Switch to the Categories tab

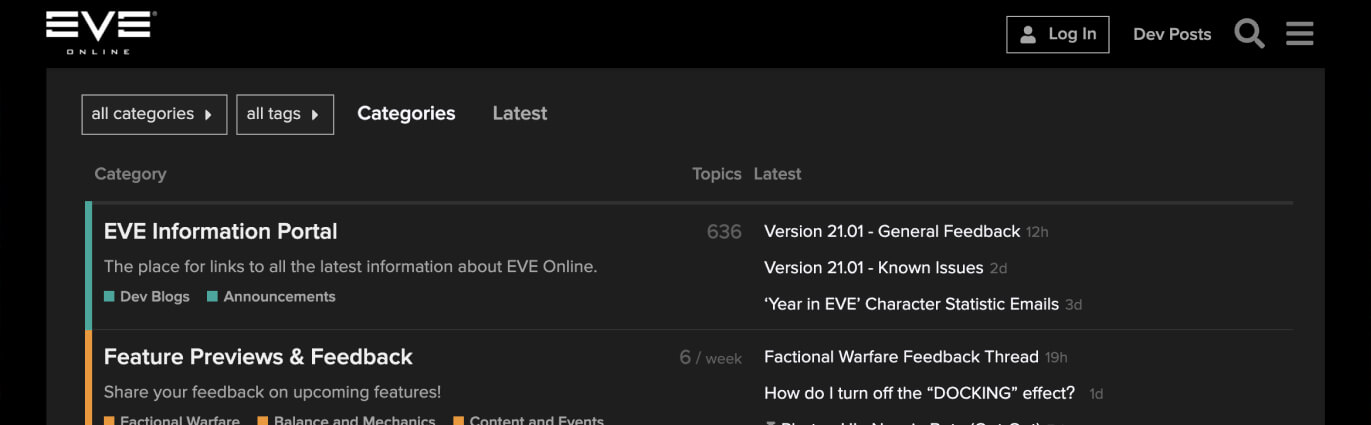(406, 114)
